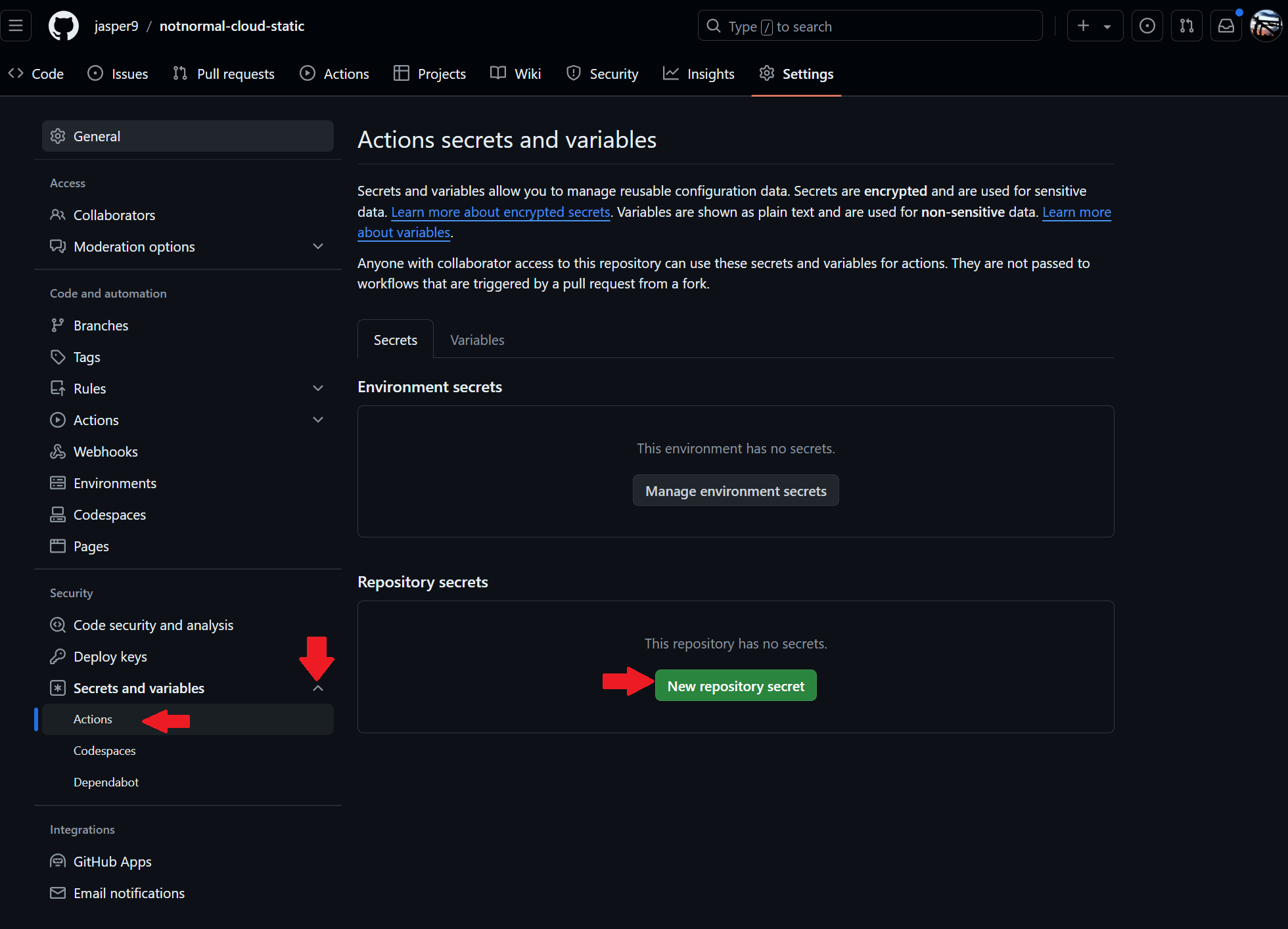
Task: Click the Security shield icon
Action: [x=574, y=74]
